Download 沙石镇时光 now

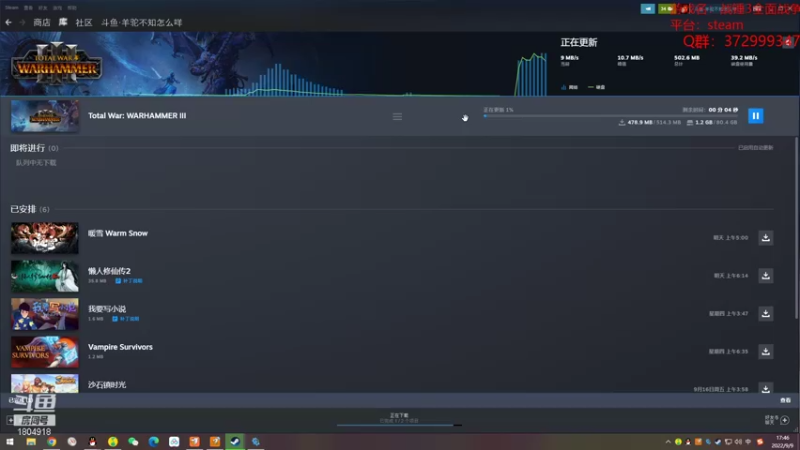tap(765, 388)
